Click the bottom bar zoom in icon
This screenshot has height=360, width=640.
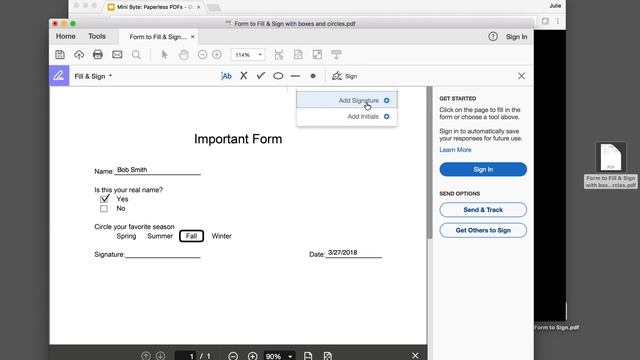(x=253, y=356)
